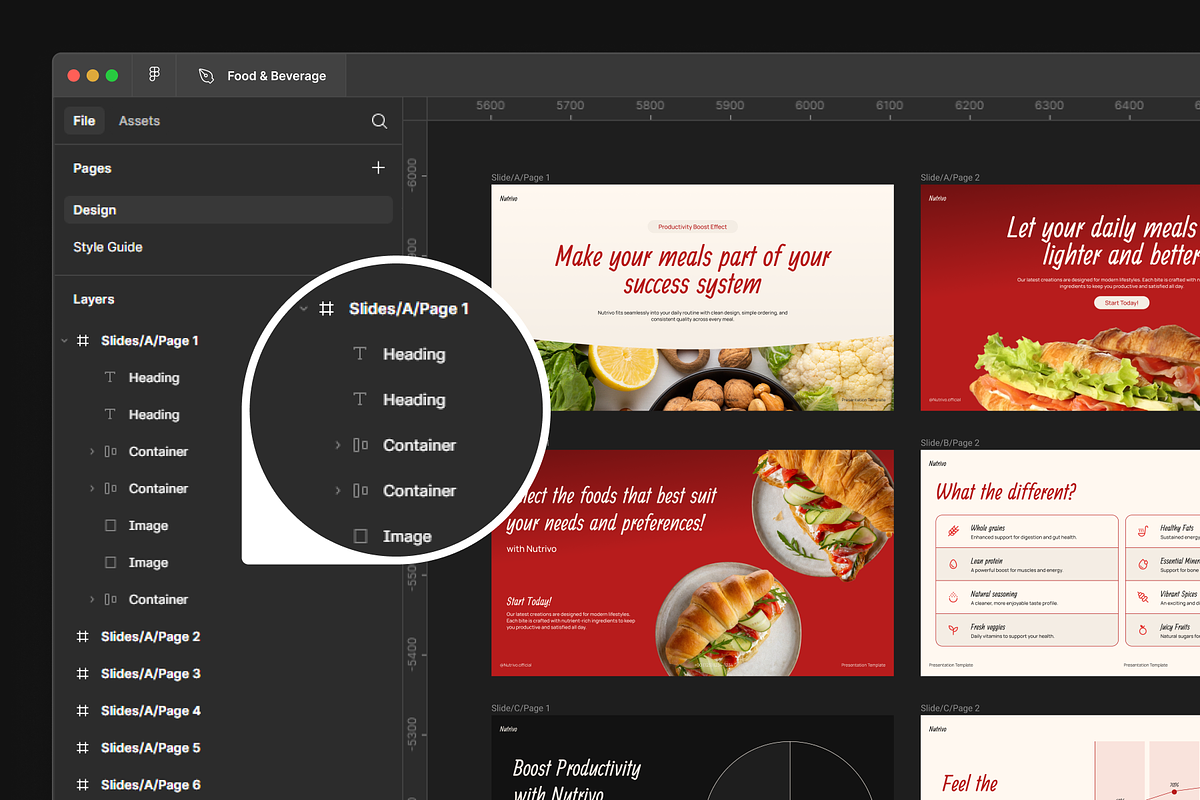Viewport: 1200px width, 800px height.
Task: Select the croissant plate image on red slide
Action: tap(727, 621)
